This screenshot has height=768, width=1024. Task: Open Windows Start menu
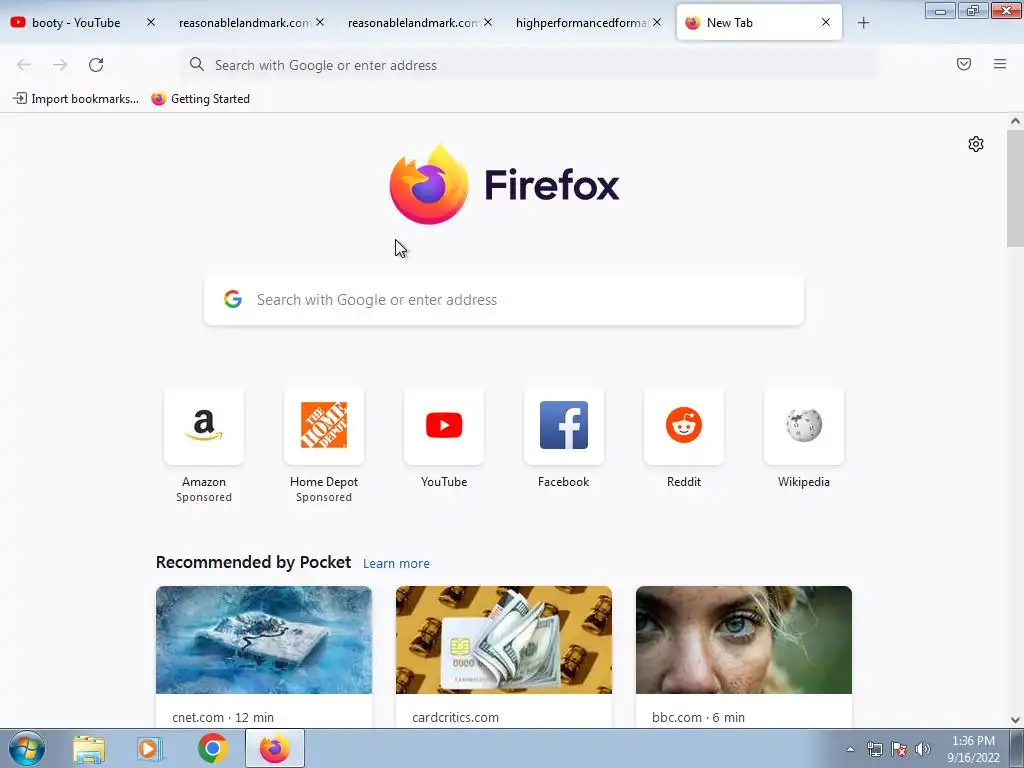pyautogui.click(x=27, y=748)
